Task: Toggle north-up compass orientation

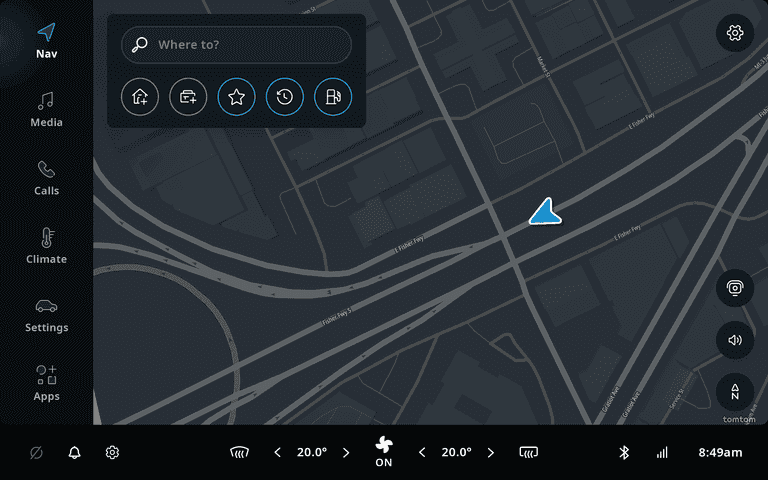Action: pos(735,392)
